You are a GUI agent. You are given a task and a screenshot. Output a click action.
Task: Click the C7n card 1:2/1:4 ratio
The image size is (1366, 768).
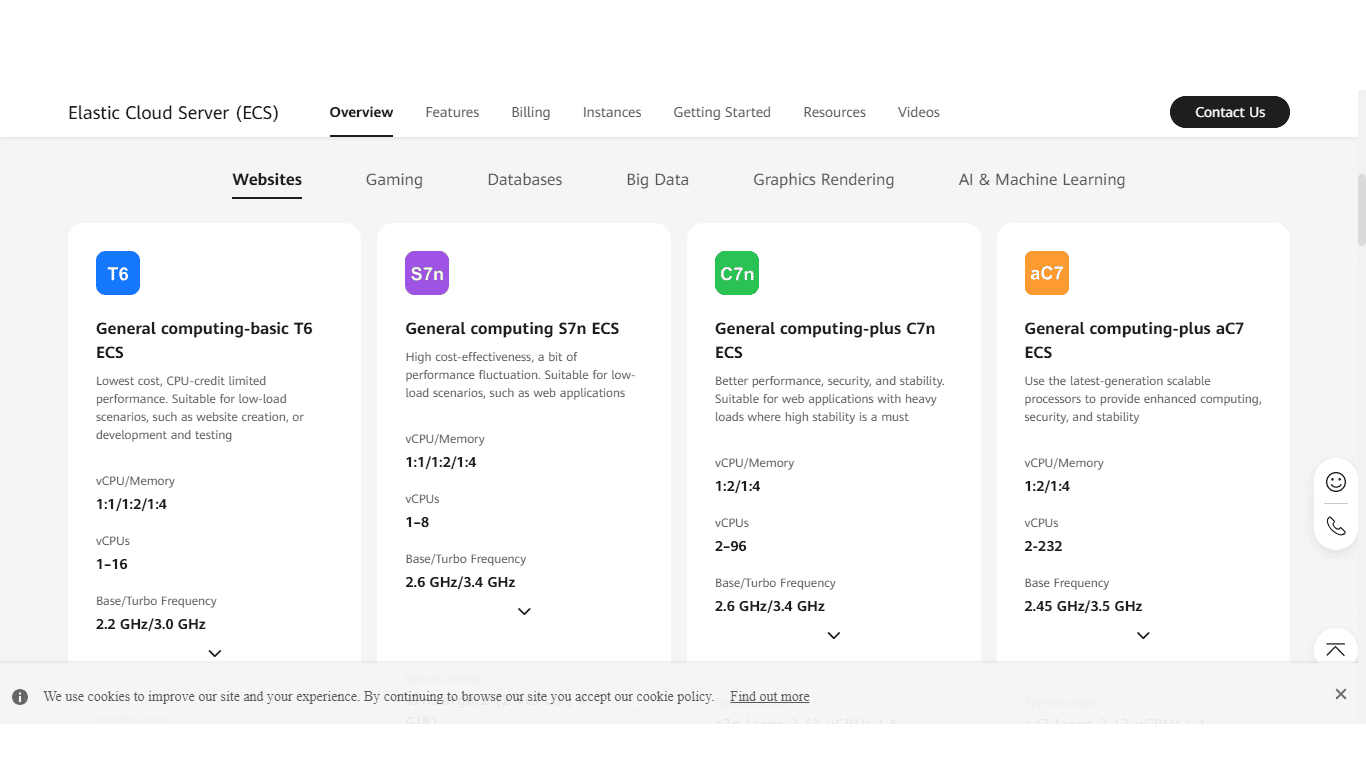[738, 486]
